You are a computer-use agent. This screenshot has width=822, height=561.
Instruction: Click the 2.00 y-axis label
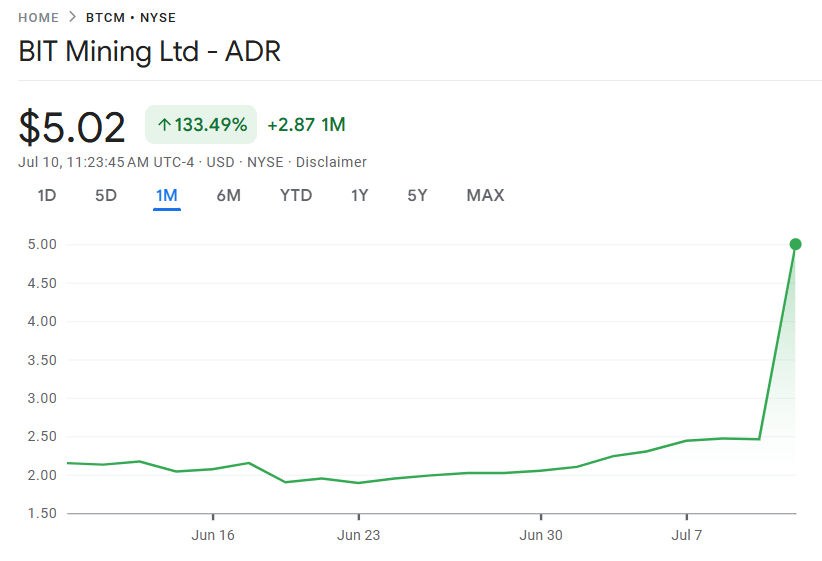click(x=42, y=475)
